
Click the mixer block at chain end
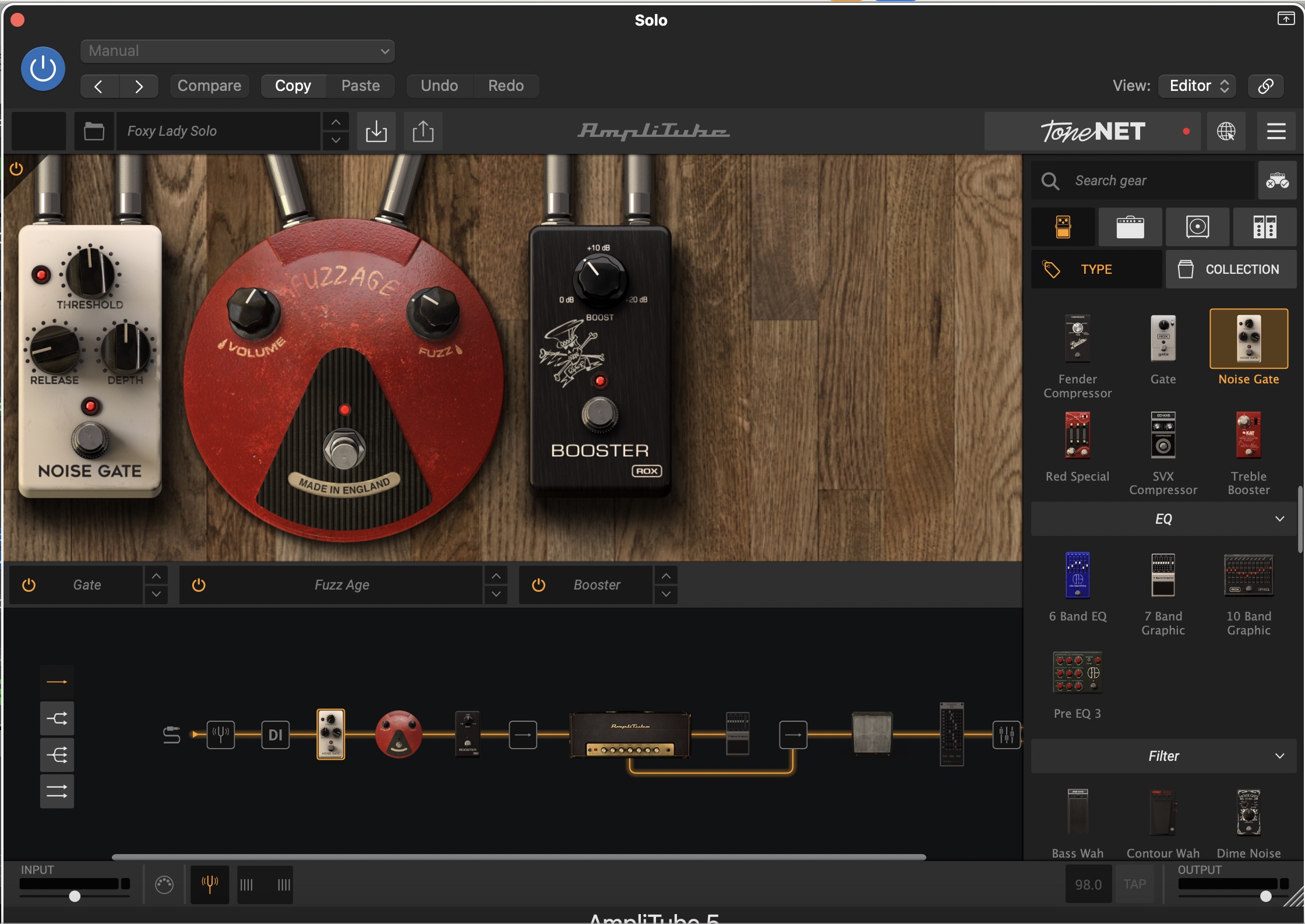[1007, 735]
